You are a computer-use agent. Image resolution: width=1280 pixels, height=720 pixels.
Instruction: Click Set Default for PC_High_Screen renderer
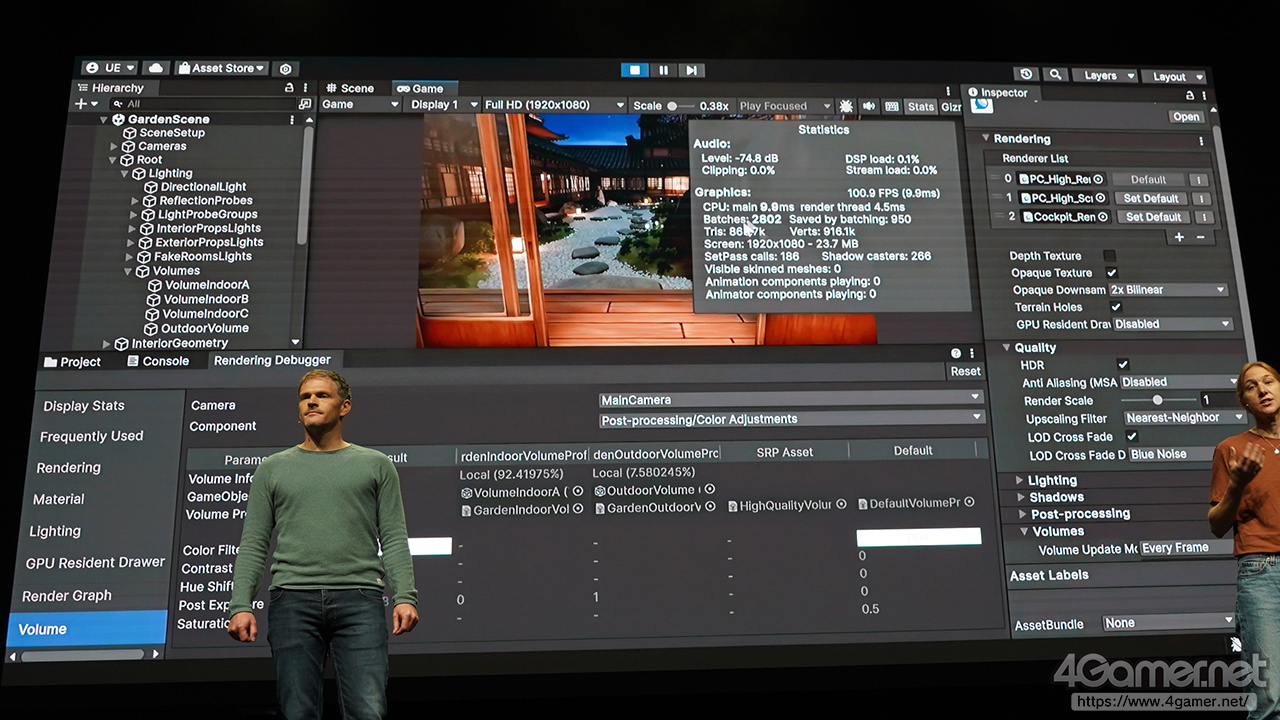1151,199
